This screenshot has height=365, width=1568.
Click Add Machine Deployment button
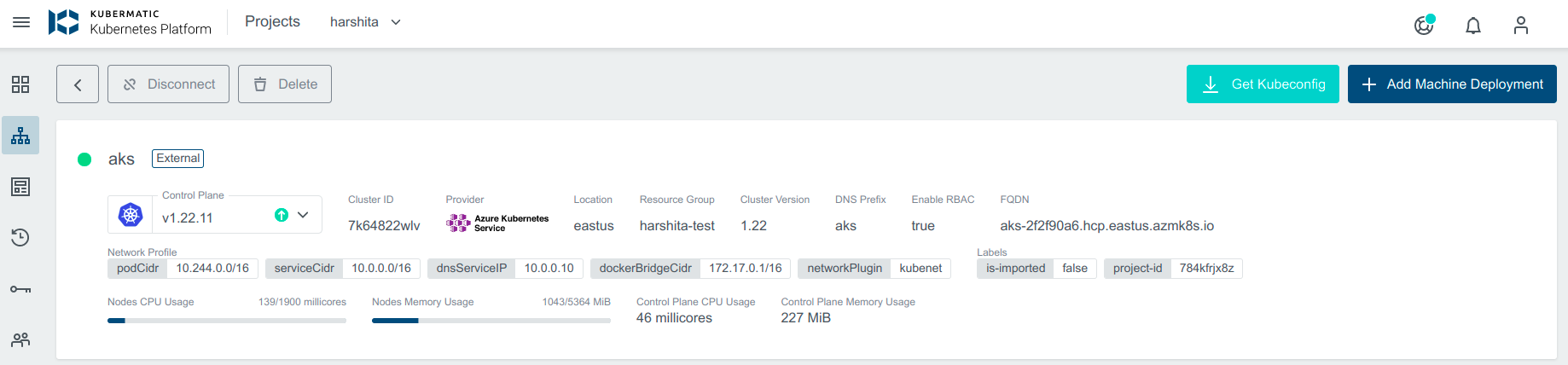click(1452, 84)
